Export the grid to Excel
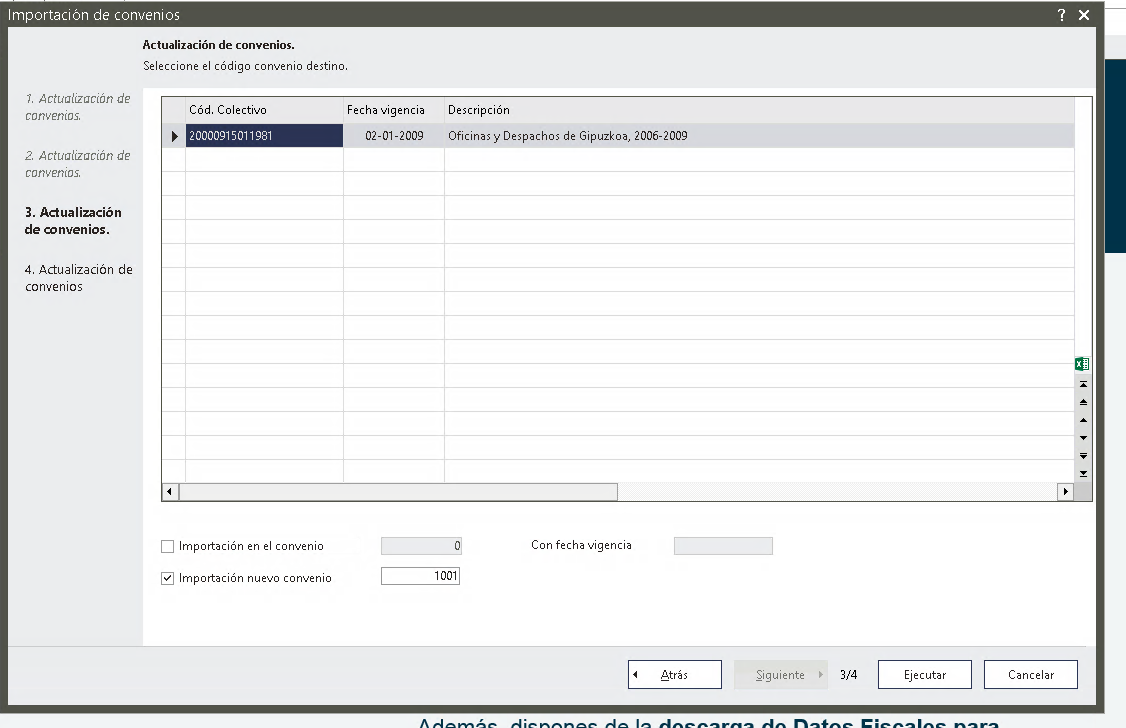The image size is (1126, 728). [x=1082, y=364]
